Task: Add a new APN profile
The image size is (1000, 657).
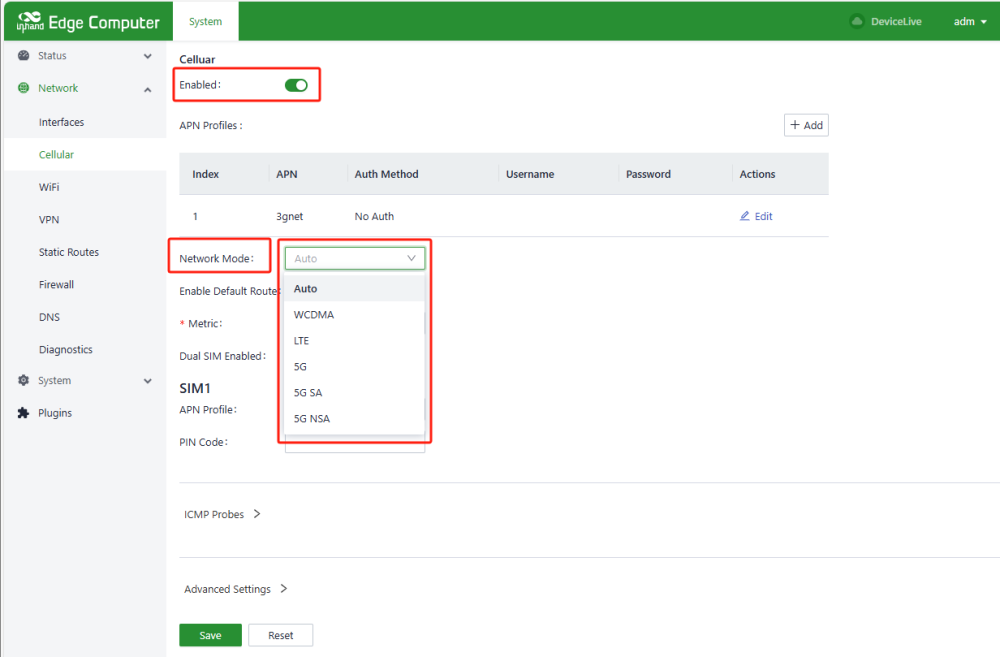Action: click(806, 125)
